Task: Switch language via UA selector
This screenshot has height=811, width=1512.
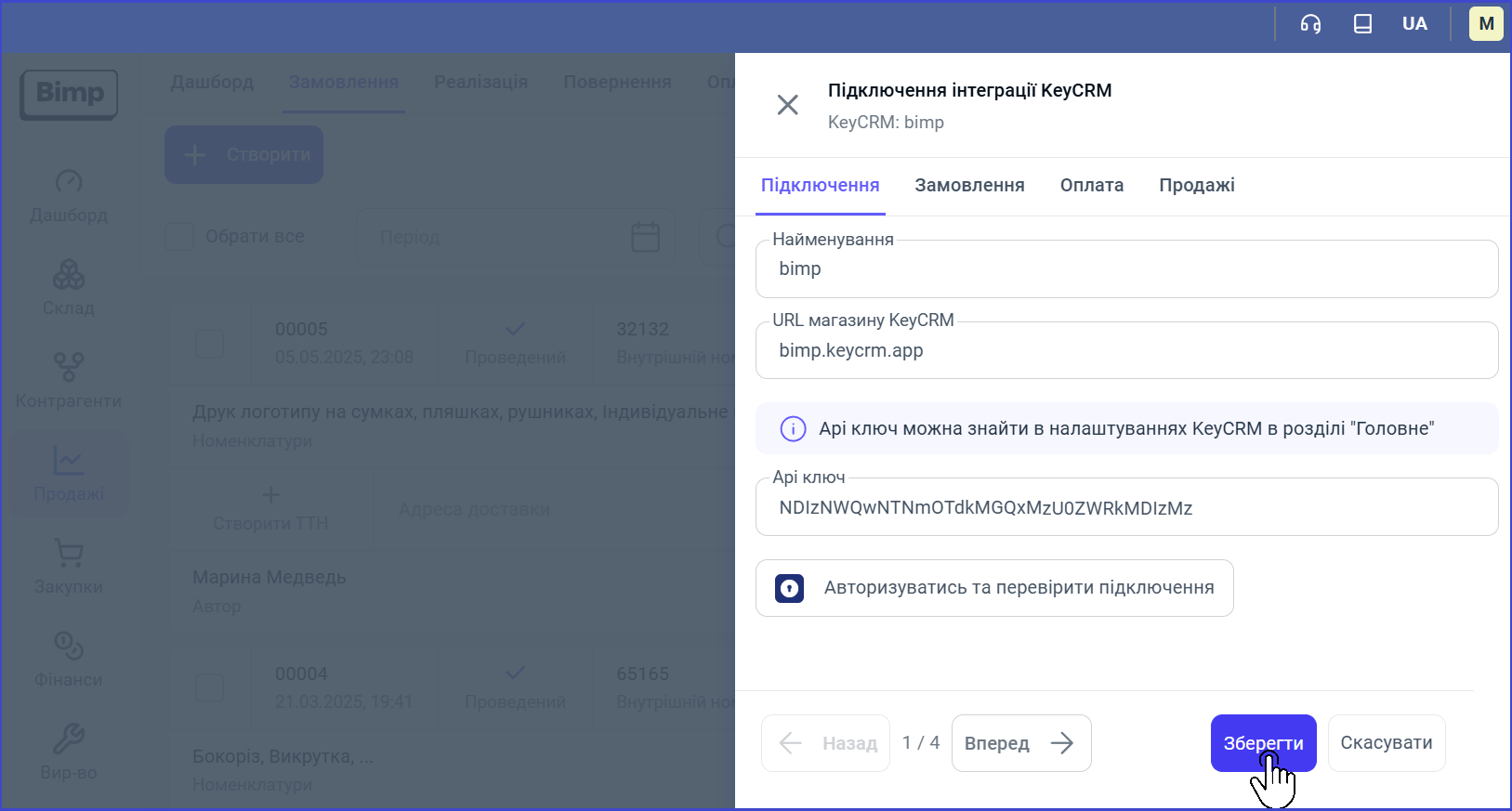Action: point(1414,24)
